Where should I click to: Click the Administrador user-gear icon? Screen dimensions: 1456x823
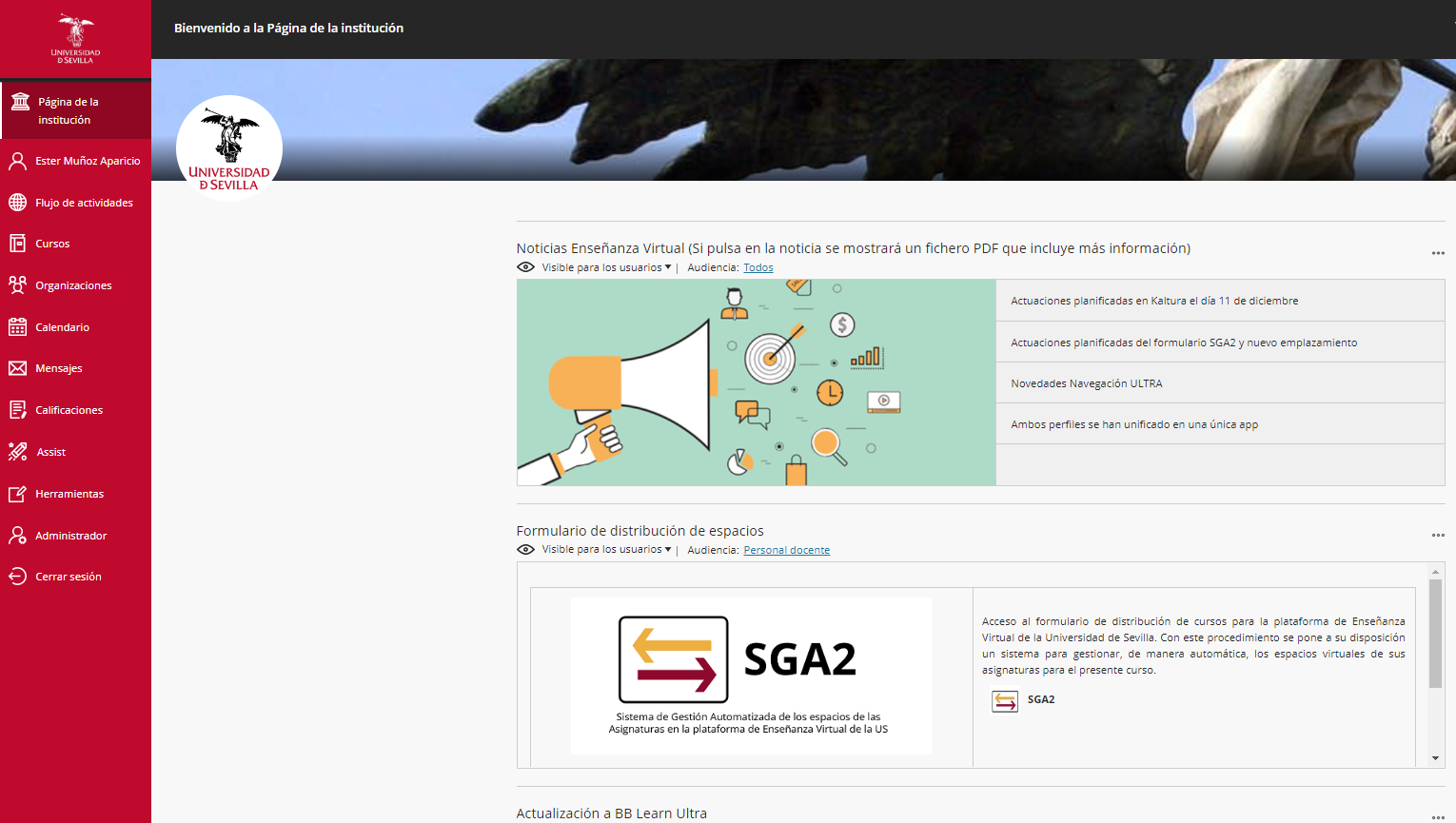pos(17,536)
